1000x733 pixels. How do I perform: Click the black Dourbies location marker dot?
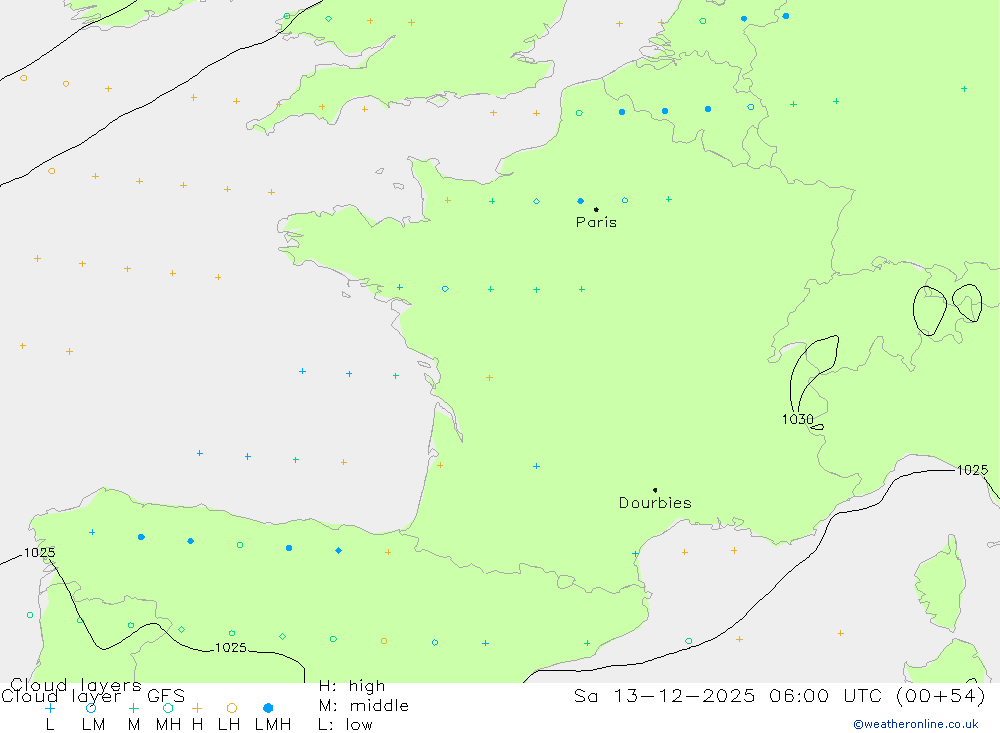click(655, 490)
